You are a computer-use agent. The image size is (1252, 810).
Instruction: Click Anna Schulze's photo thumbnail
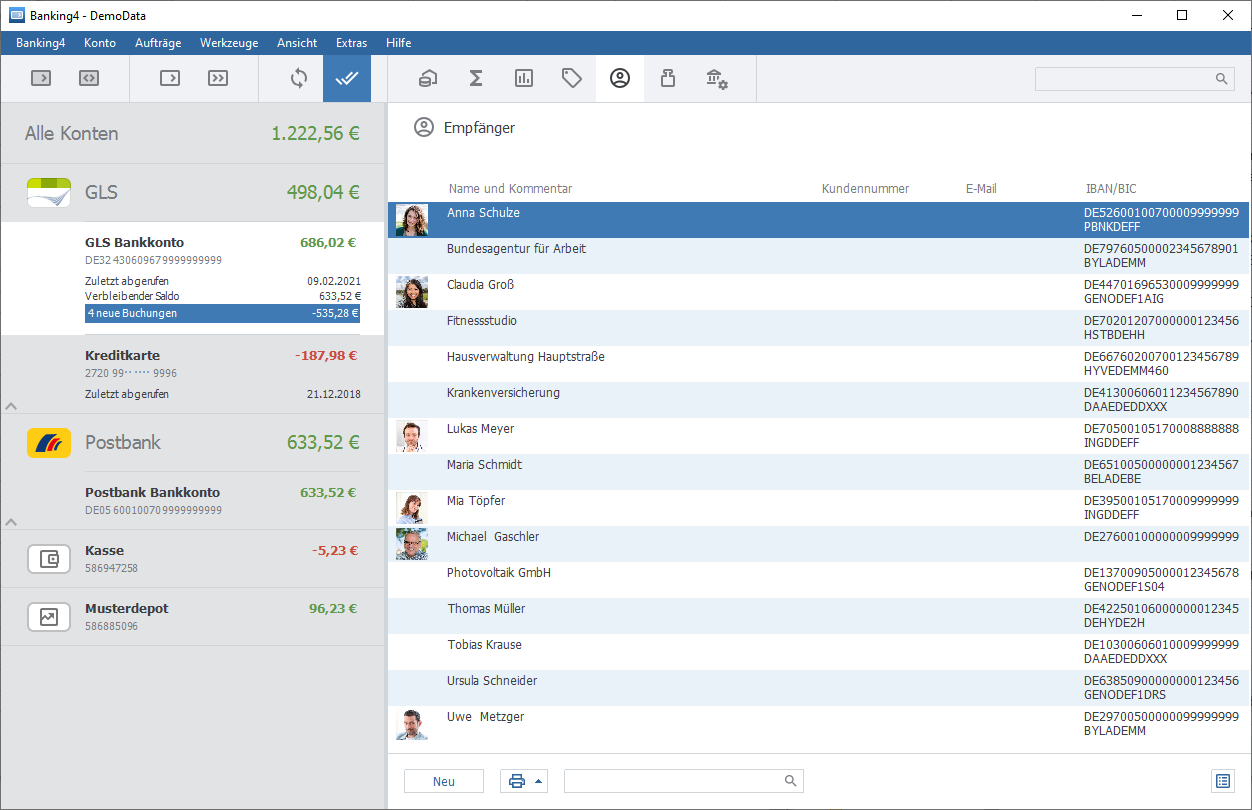coord(412,220)
